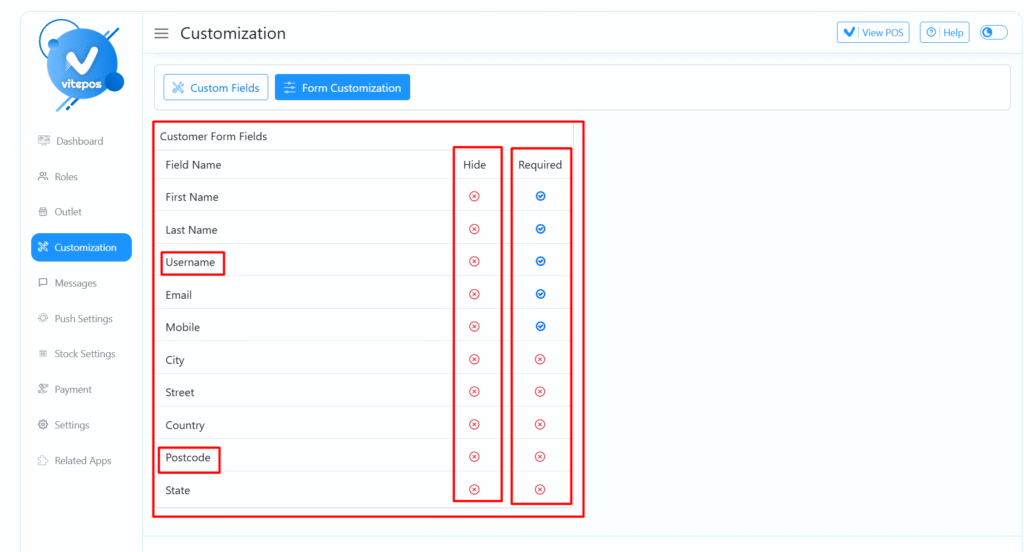Toggle Hide for Street
Image resolution: width=1024 pixels, height=552 pixels.
475,392
